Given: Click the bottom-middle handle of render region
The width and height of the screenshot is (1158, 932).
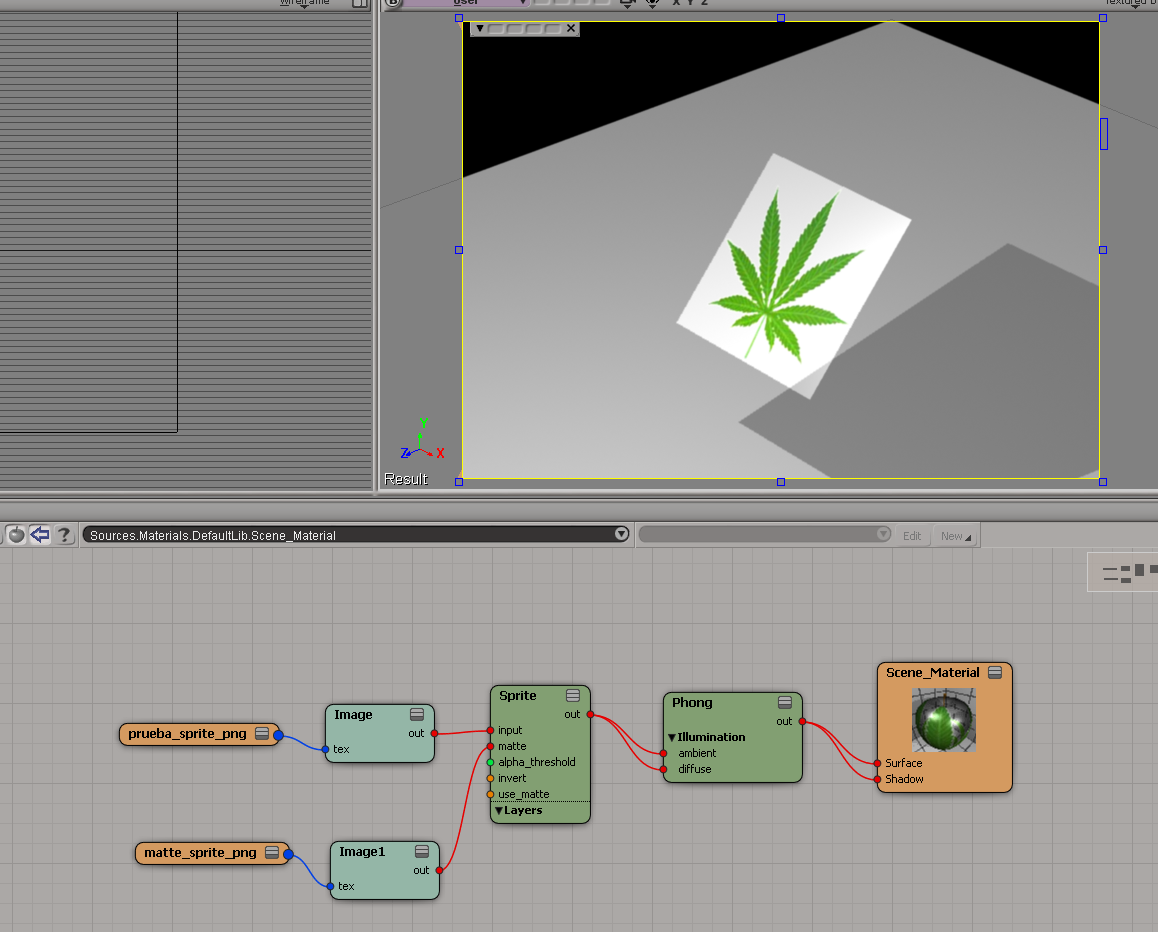Looking at the screenshot, I should tap(781, 482).
